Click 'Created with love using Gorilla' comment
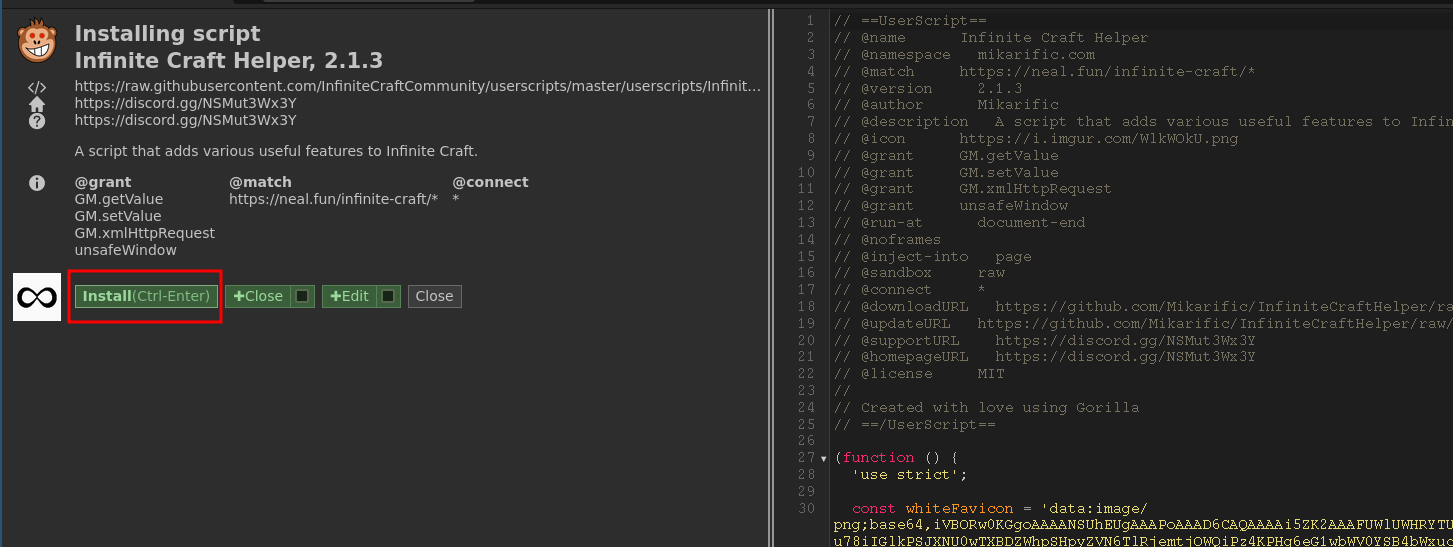The height and width of the screenshot is (547, 1453). tap(986, 408)
